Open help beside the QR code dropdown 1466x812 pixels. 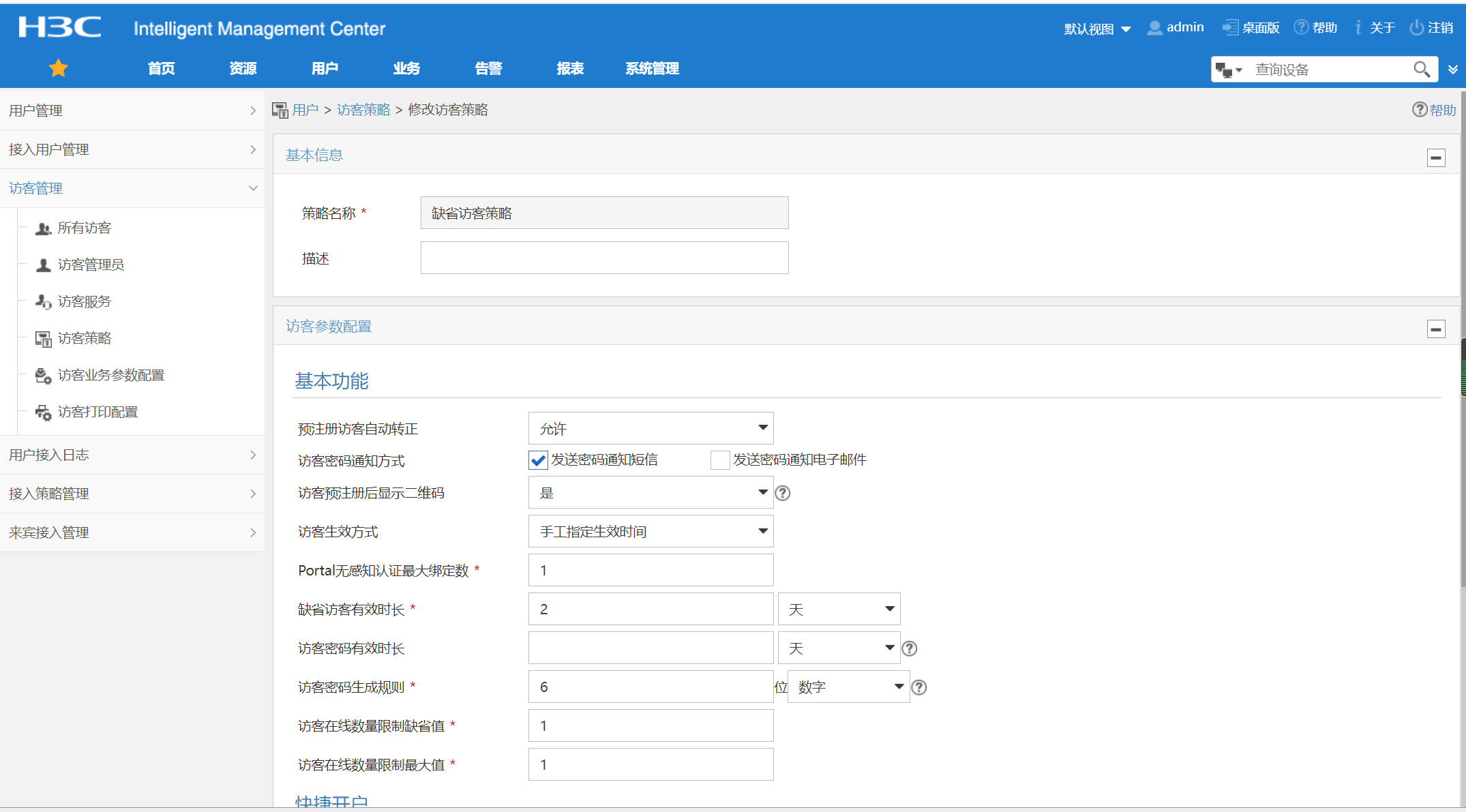coord(783,493)
